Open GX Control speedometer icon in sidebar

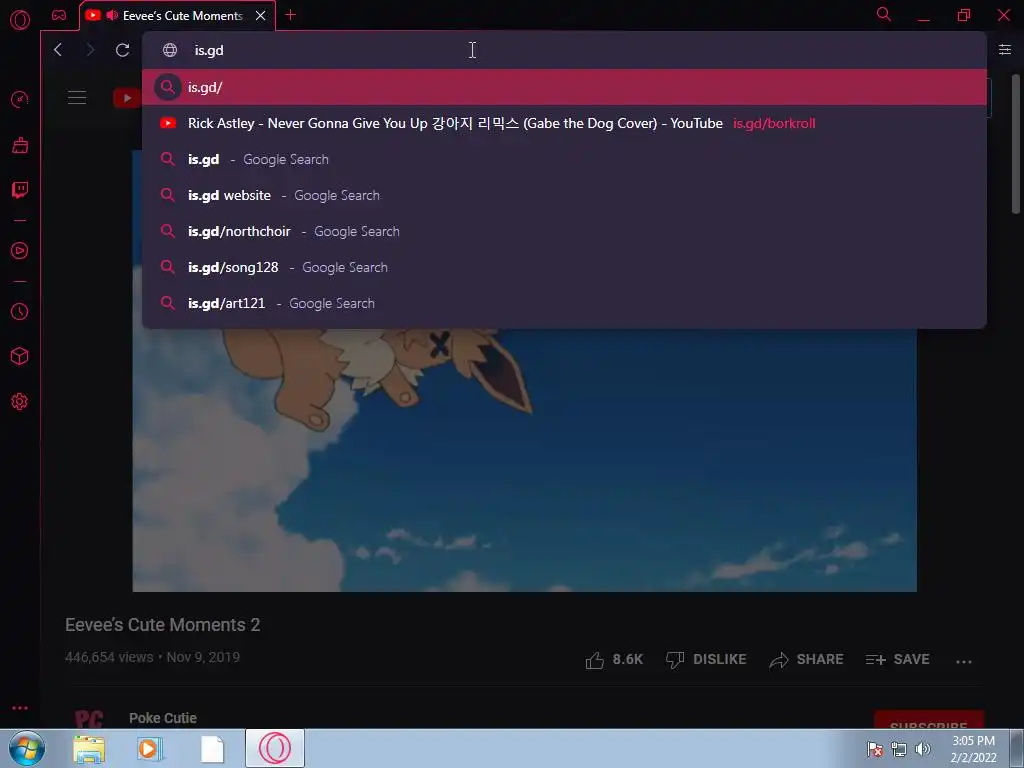tap(20, 99)
